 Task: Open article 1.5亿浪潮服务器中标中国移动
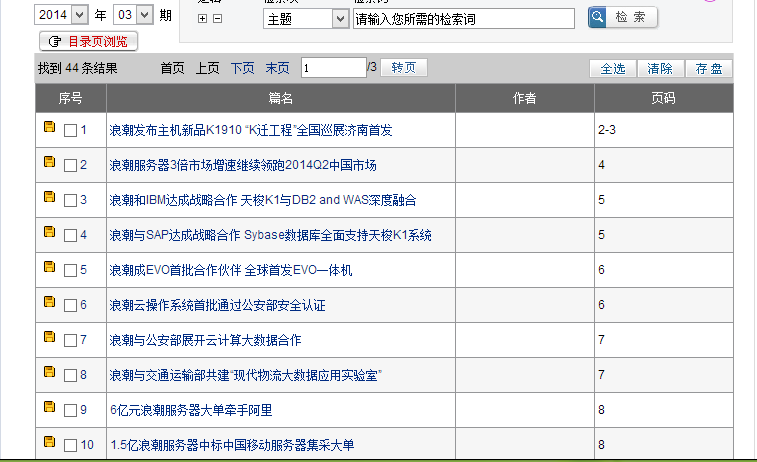(x=232, y=445)
